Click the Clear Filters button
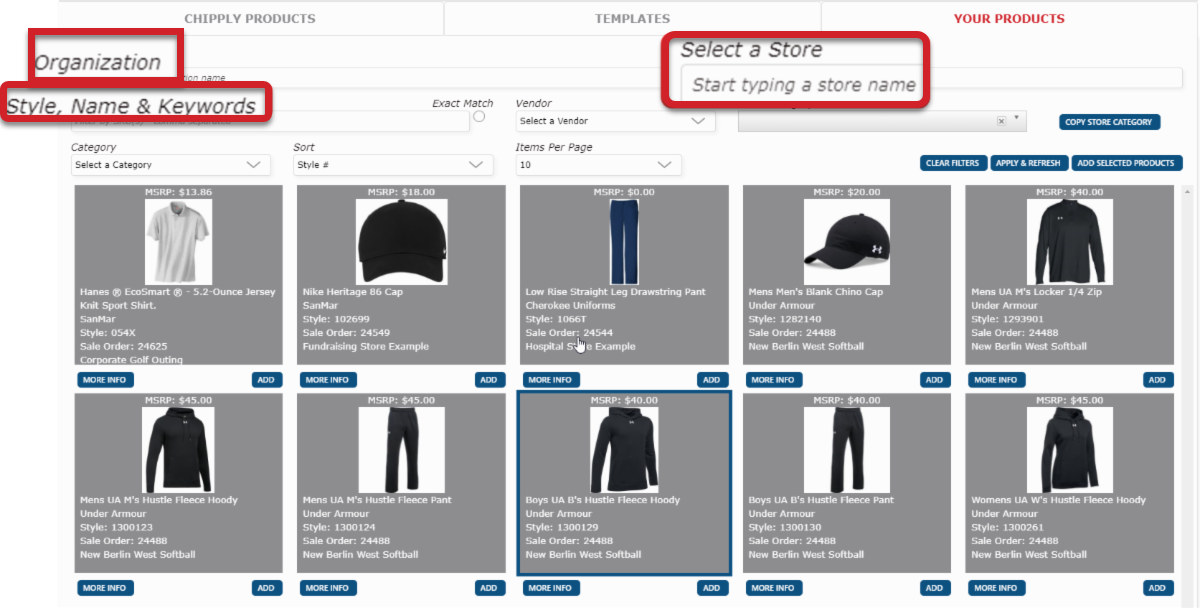The image size is (1200, 608). (954, 163)
